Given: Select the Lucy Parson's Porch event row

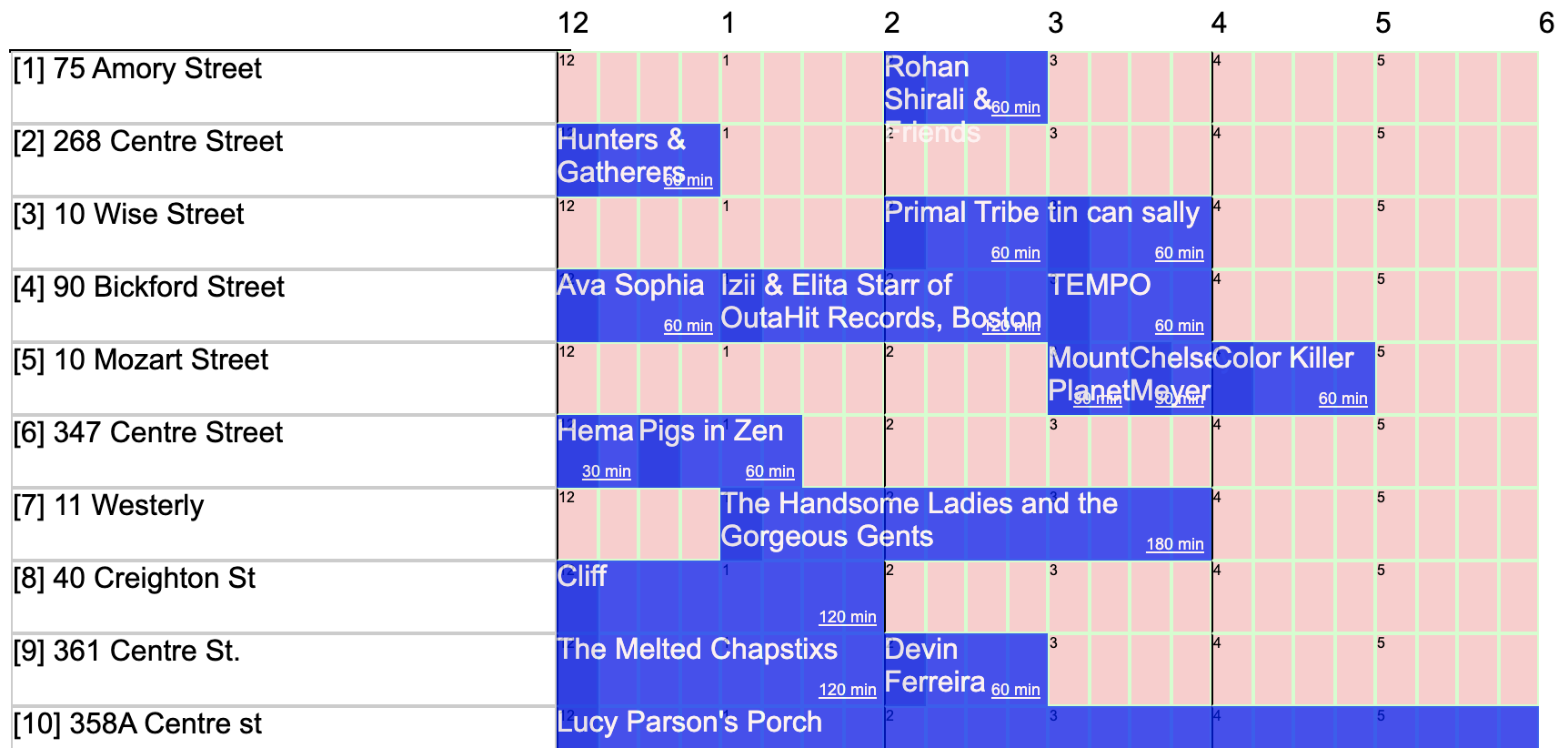Looking at the screenshot, I should coord(1048,727).
